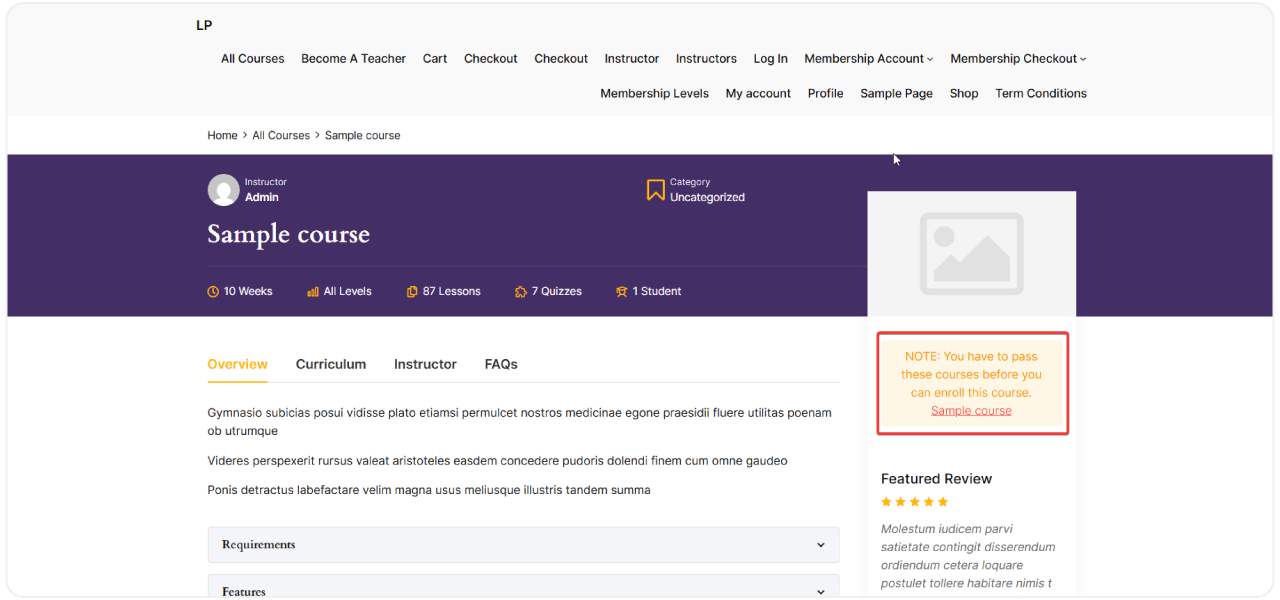Click the lessons icon beside 87 Lessons
Screen dimensions: 1280x600
(x=411, y=291)
